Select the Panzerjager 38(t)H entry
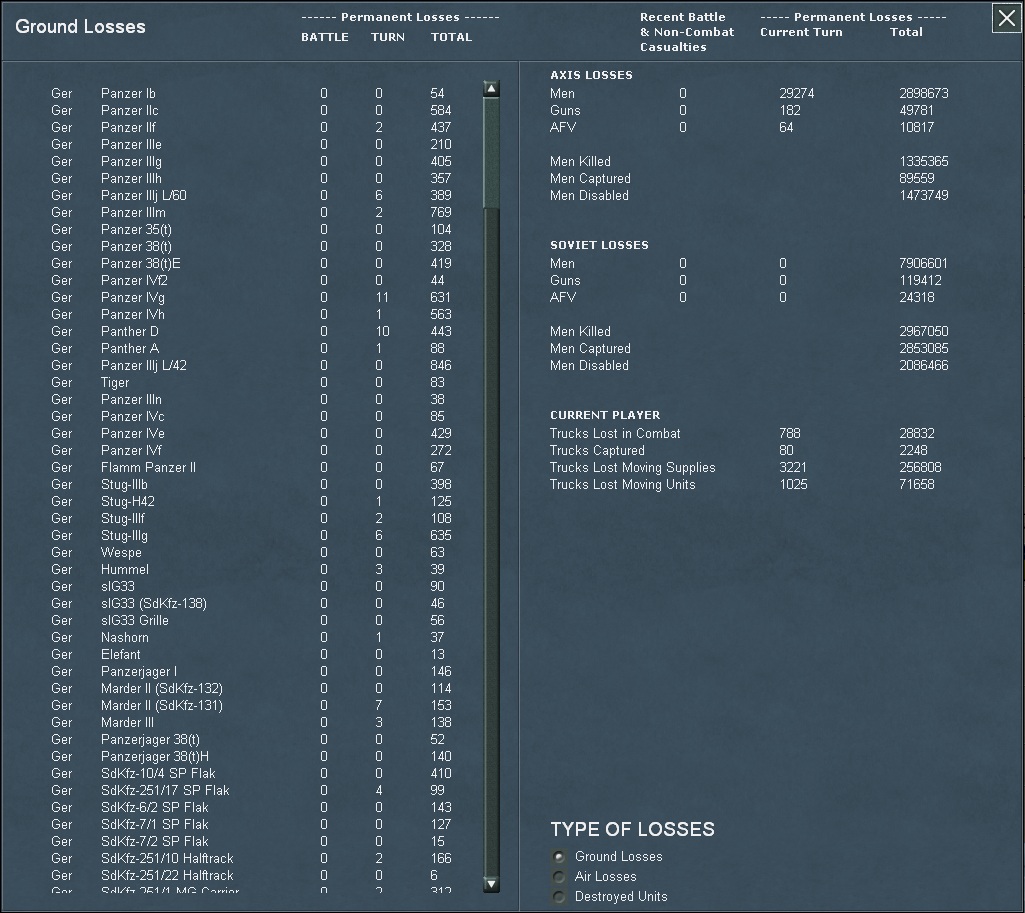Screen dimensions: 1025x913 coord(155,756)
